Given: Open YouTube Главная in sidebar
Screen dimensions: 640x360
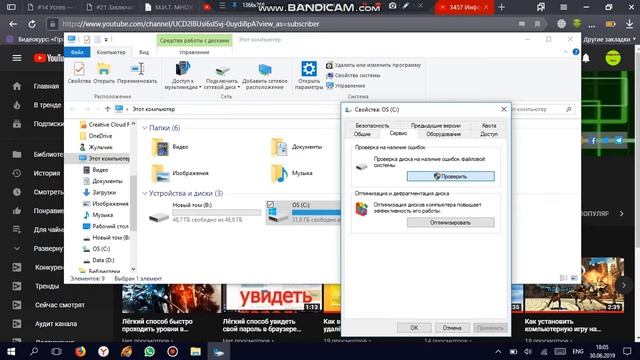Looking at the screenshot, I should click(35, 86).
